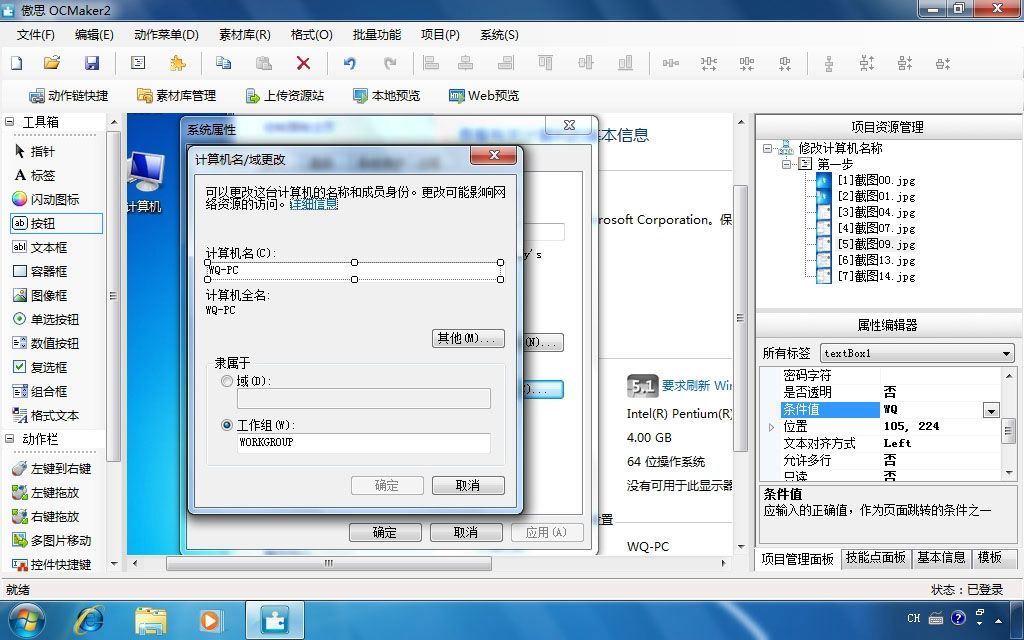Open the 所有标签 textBox1 dropdown
1024x640 pixels.
pos(1006,353)
